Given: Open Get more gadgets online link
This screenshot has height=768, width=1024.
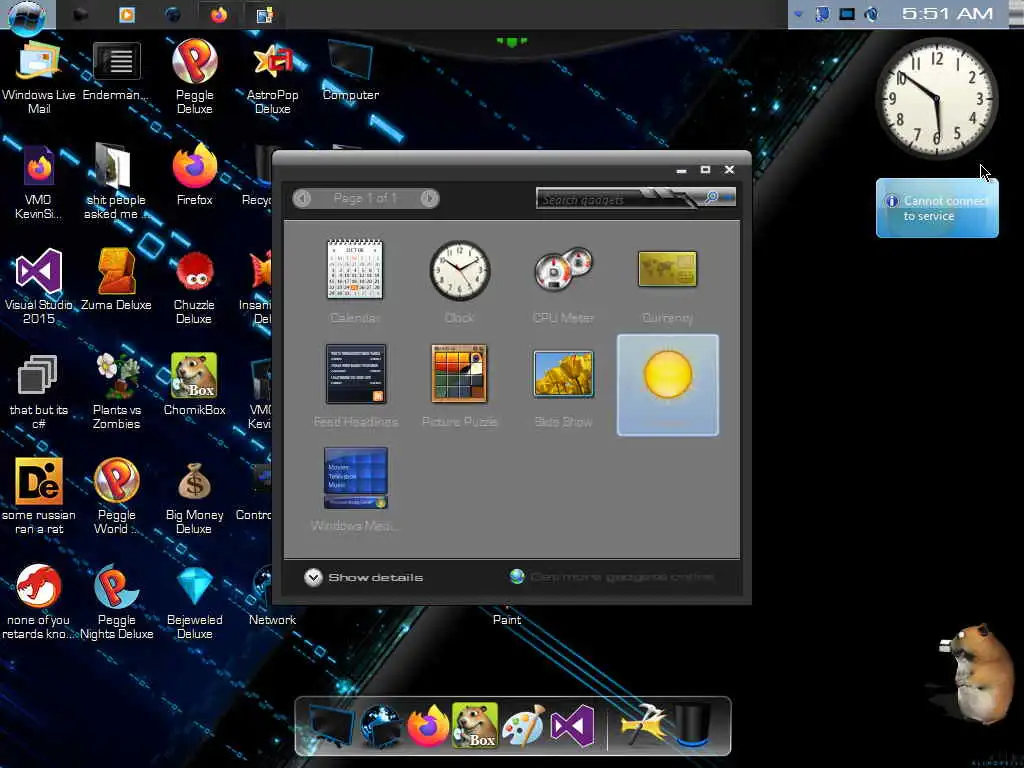Looking at the screenshot, I should (612, 577).
